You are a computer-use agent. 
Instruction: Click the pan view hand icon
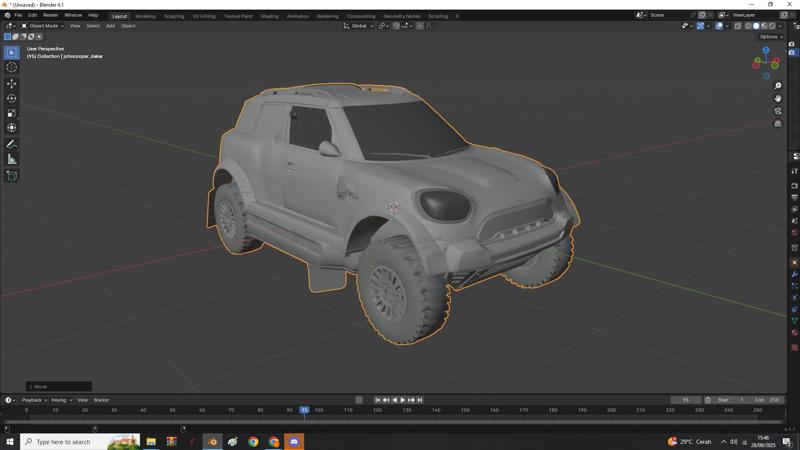778,98
